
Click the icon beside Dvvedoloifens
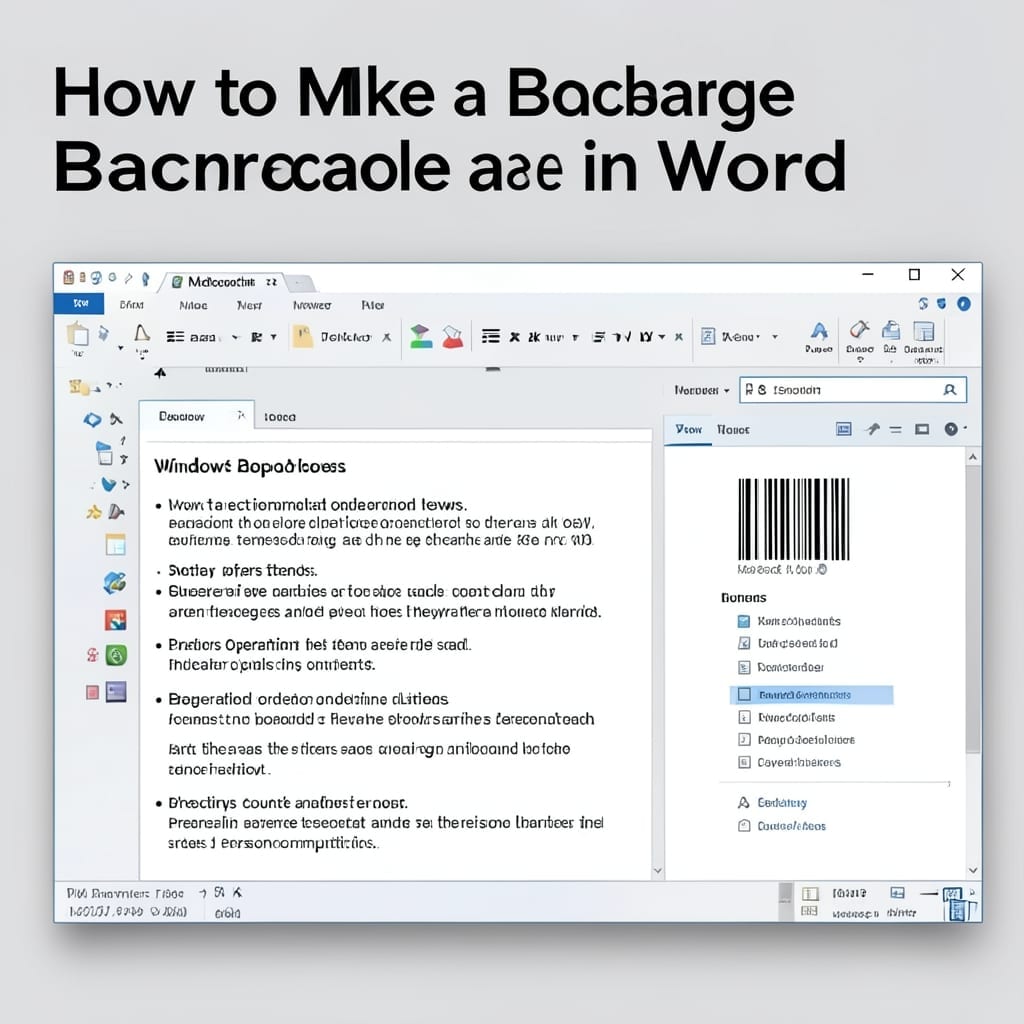point(744,717)
